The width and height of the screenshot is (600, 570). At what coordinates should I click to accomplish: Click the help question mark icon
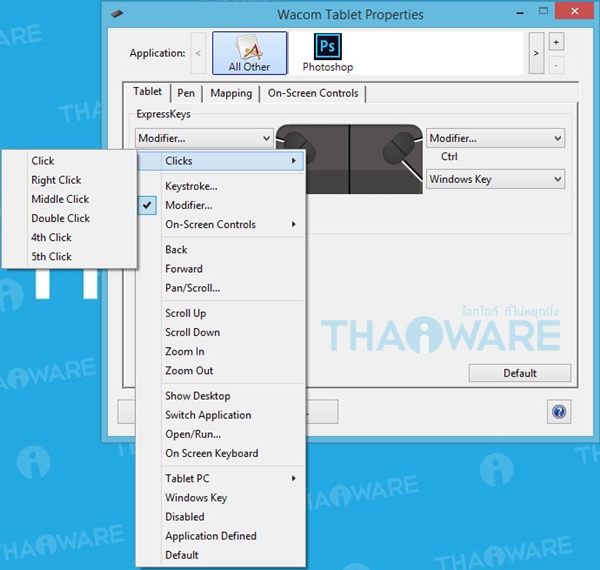tap(559, 412)
